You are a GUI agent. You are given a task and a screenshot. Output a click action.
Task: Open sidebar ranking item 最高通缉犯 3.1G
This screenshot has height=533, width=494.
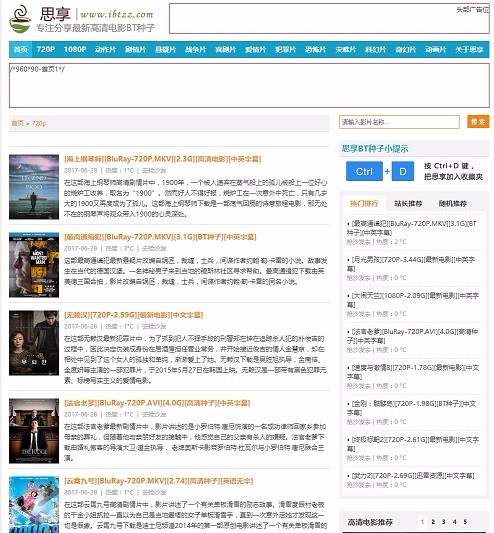413,228
